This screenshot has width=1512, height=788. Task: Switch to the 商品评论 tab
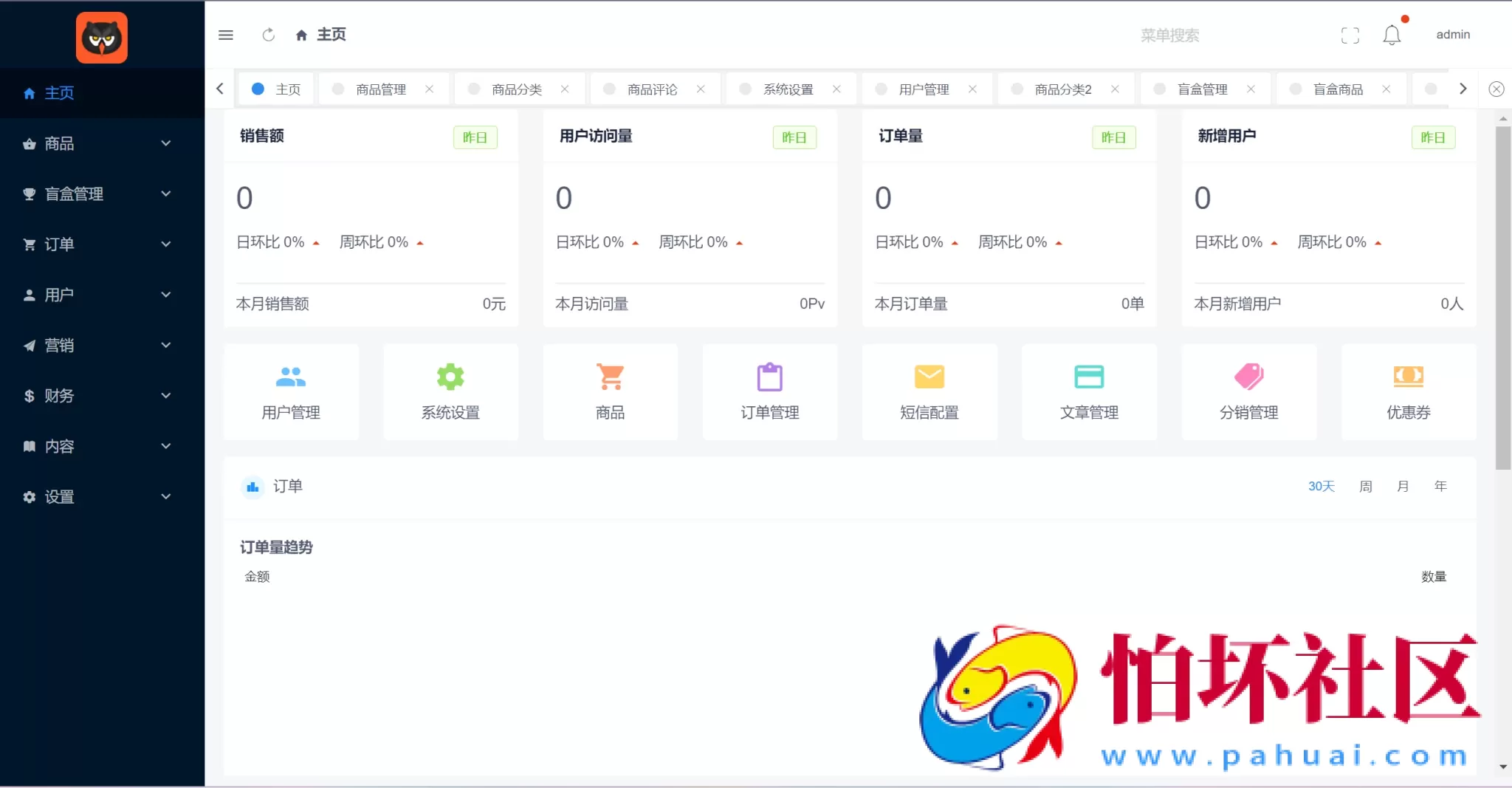click(653, 89)
